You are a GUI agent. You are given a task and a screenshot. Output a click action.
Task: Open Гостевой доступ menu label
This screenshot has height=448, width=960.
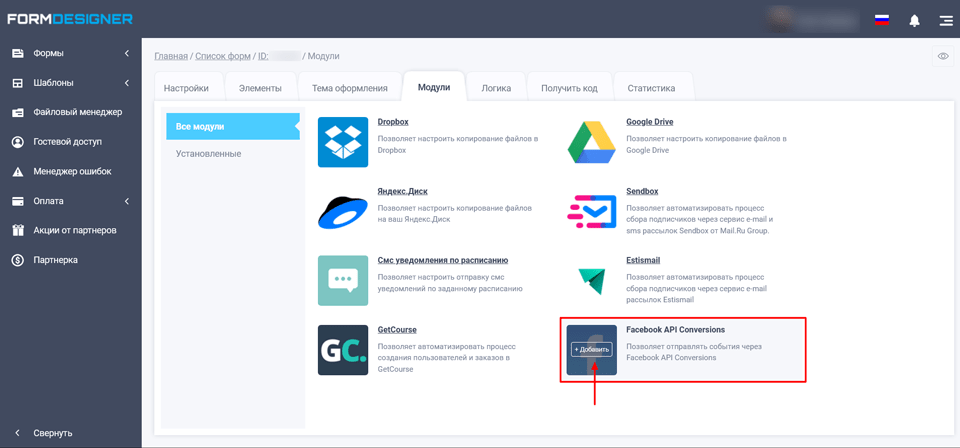(x=67, y=142)
